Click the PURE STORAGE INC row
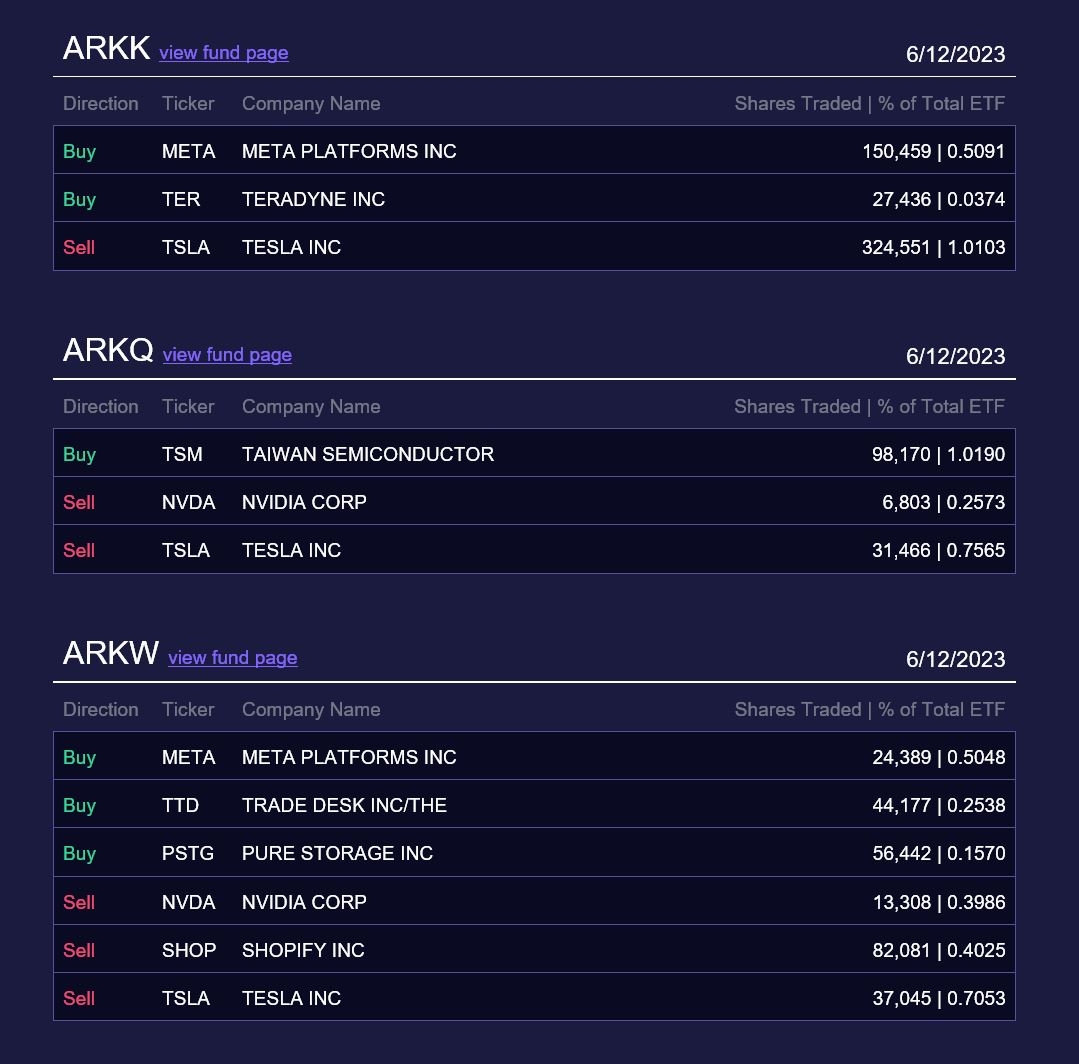Viewport: 1079px width, 1064px height. tap(534, 853)
